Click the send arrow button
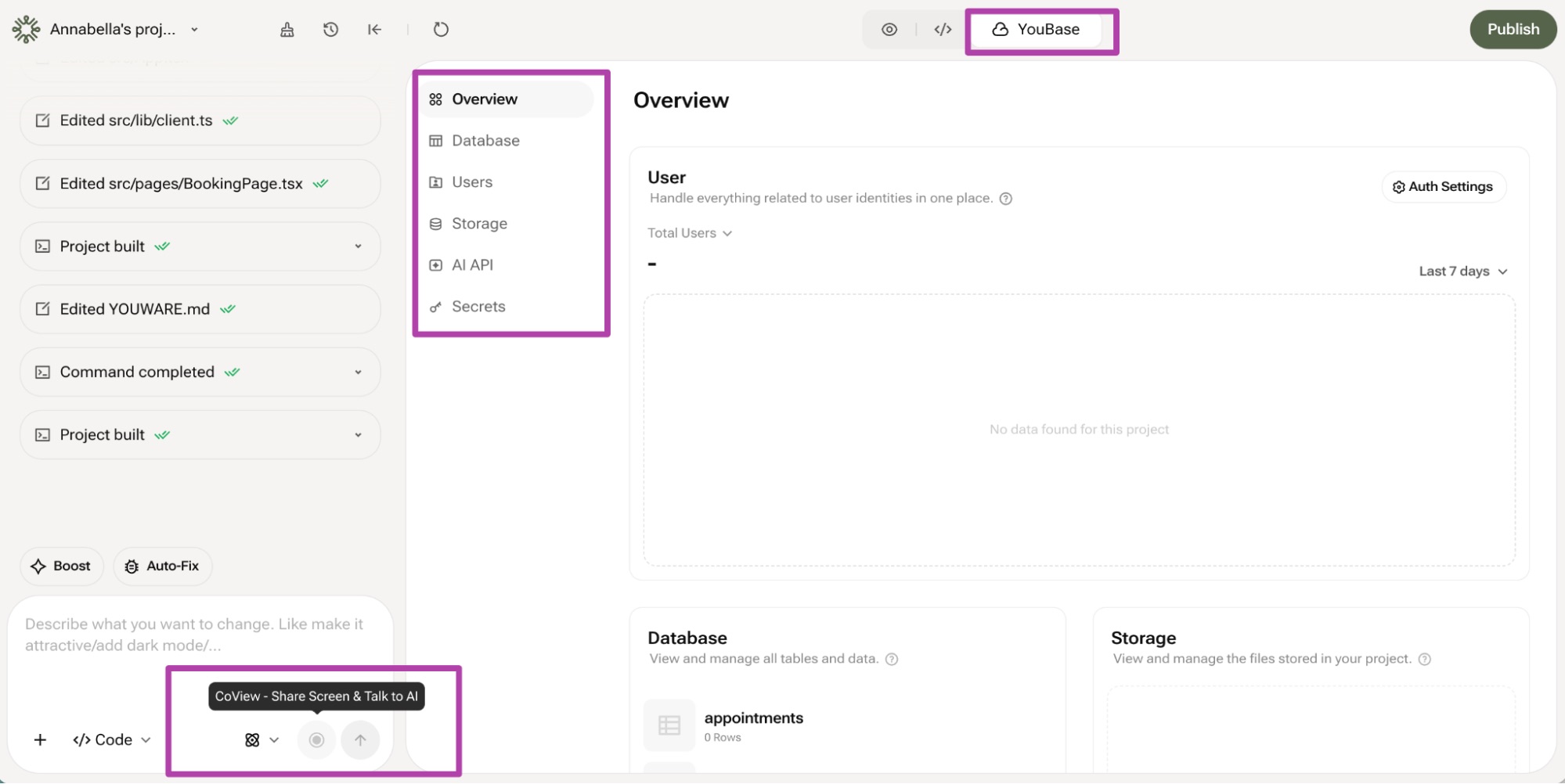Viewport: 1565px width, 784px height. [x=360, y=740]
